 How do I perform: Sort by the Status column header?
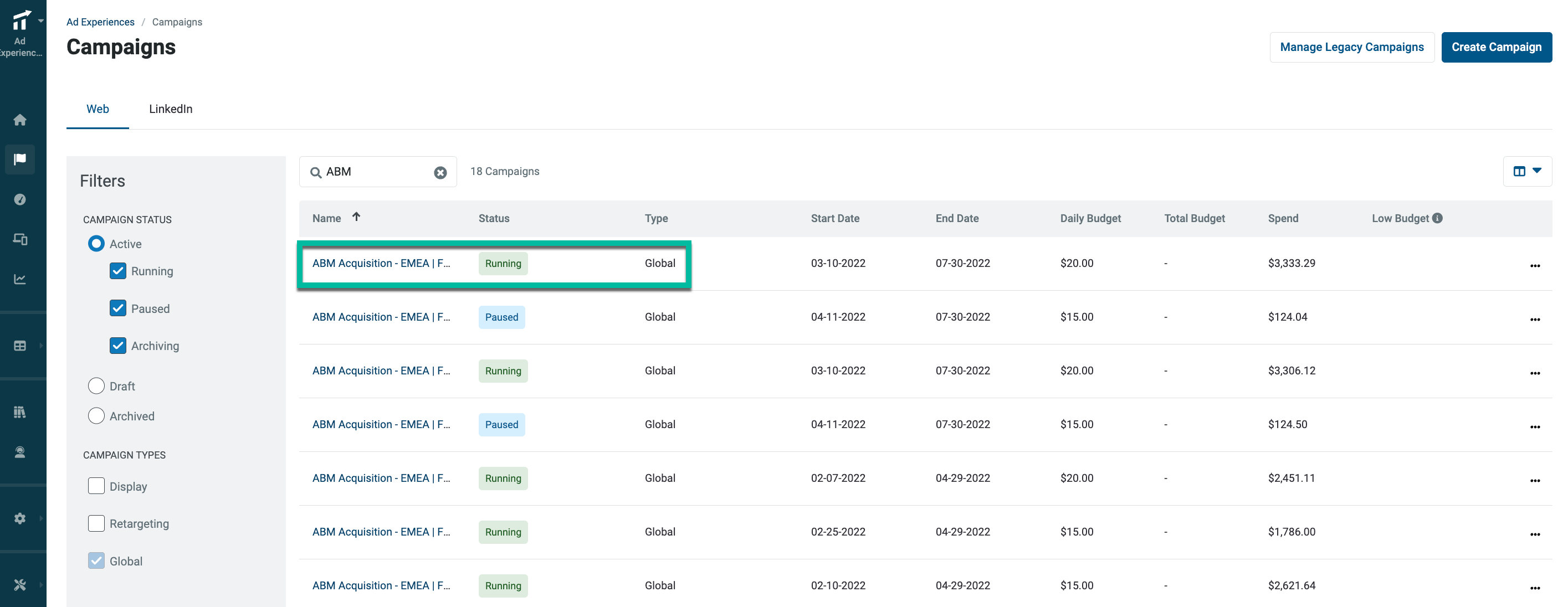pos(494,218)
